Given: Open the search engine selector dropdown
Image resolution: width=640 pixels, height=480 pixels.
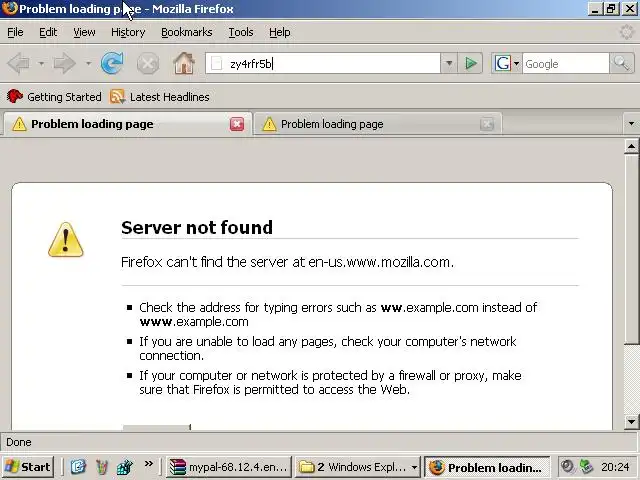Looking at the screenshot, I should [x=516, y=64].
